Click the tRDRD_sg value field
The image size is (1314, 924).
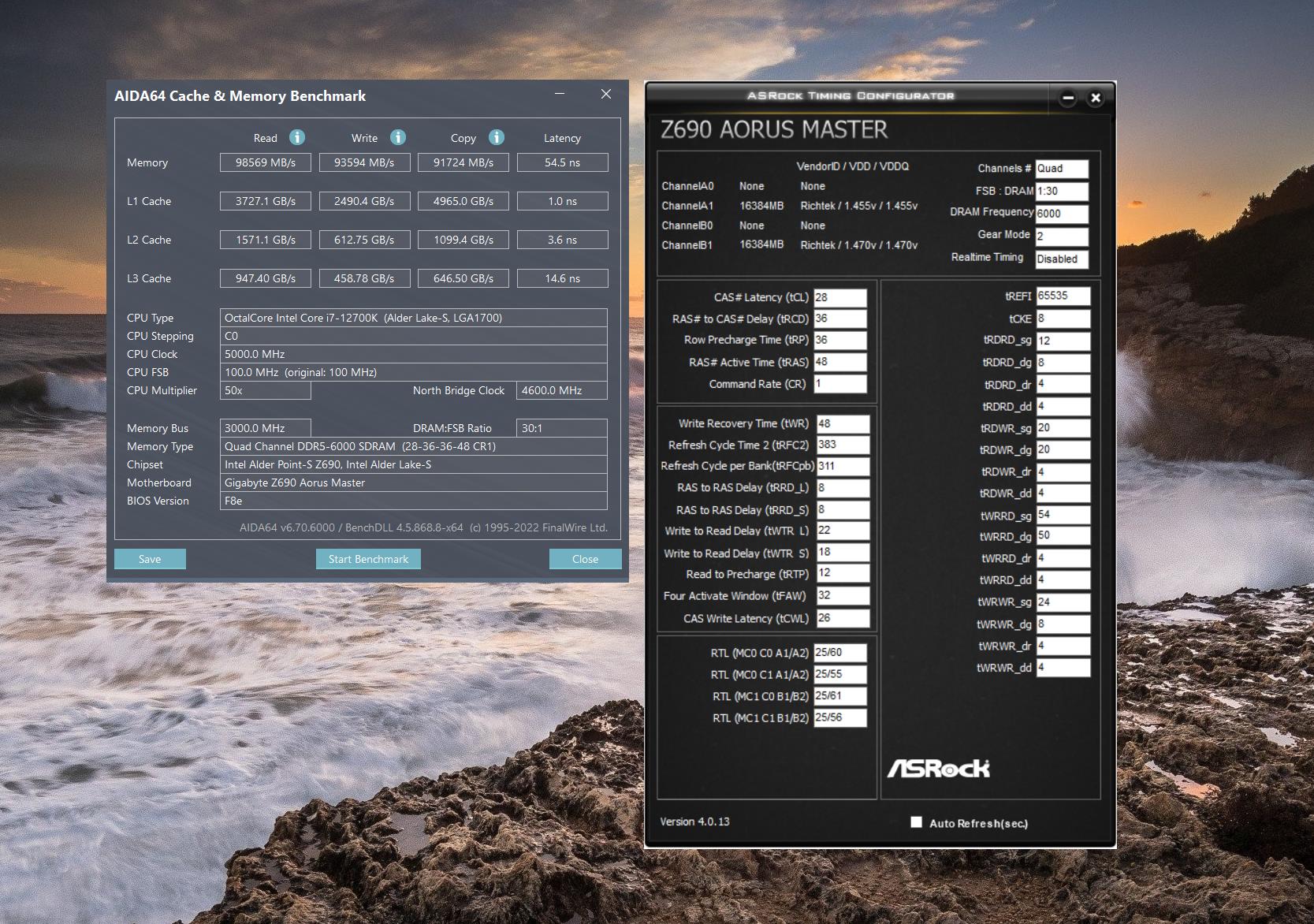1063,341
